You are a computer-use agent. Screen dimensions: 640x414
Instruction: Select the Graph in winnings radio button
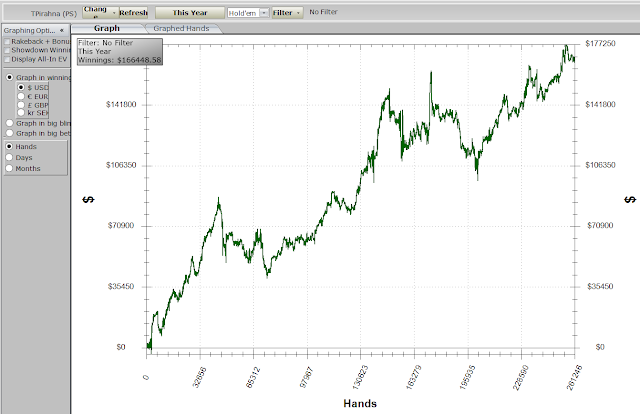(x=10, y=77)
